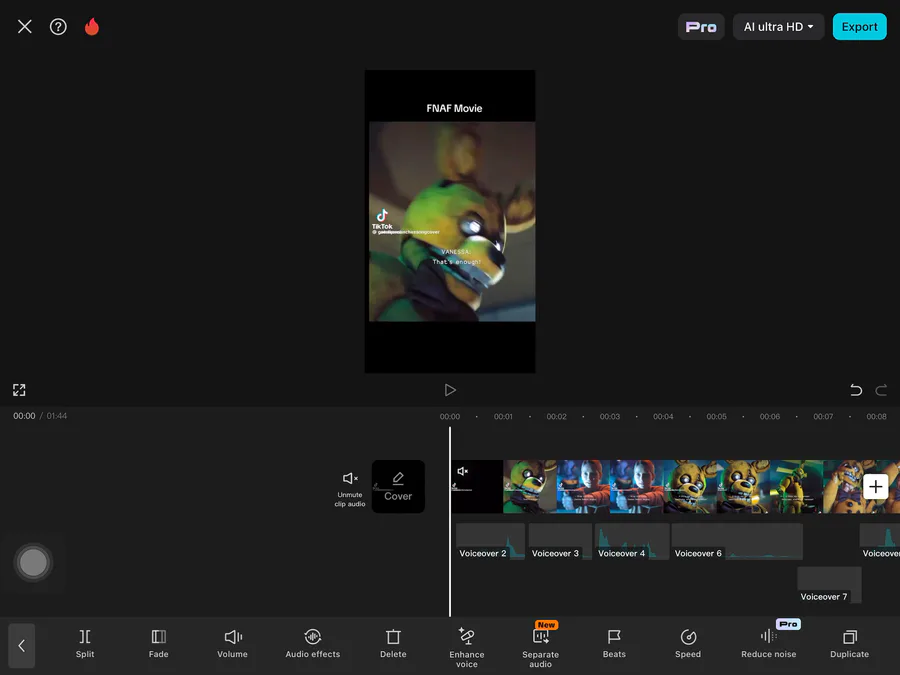Select the Voiceover 3 audio clip
This screenshot has height=675, width=900.
coord(560,541)
